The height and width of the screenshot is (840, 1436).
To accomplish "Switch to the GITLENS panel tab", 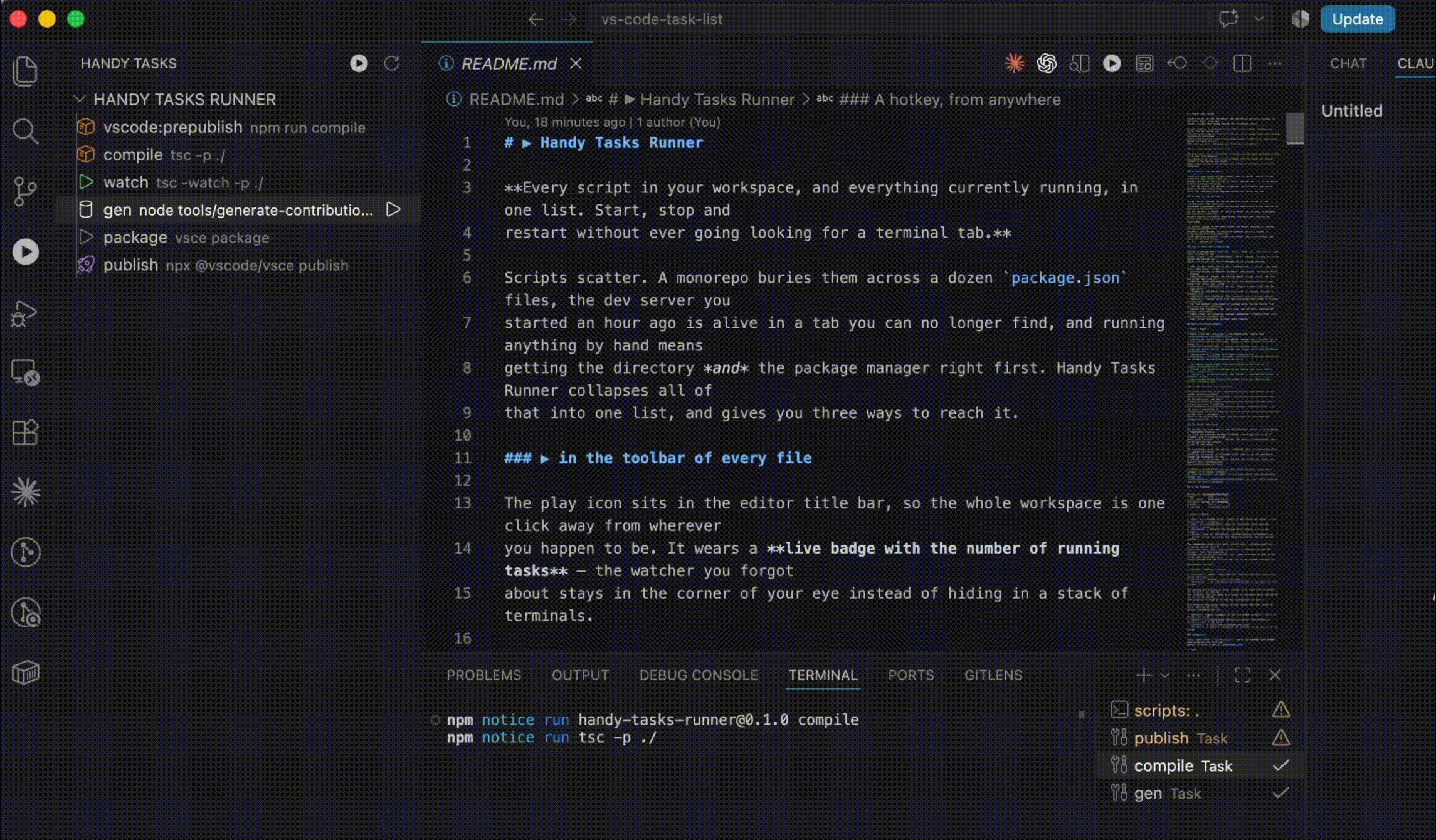I will coord(993,675).
